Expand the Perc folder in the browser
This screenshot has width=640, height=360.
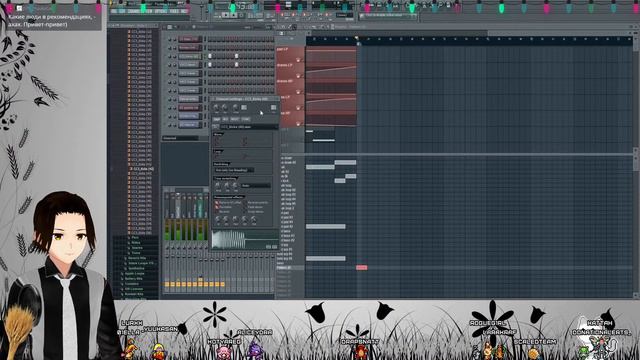[135, 237]
